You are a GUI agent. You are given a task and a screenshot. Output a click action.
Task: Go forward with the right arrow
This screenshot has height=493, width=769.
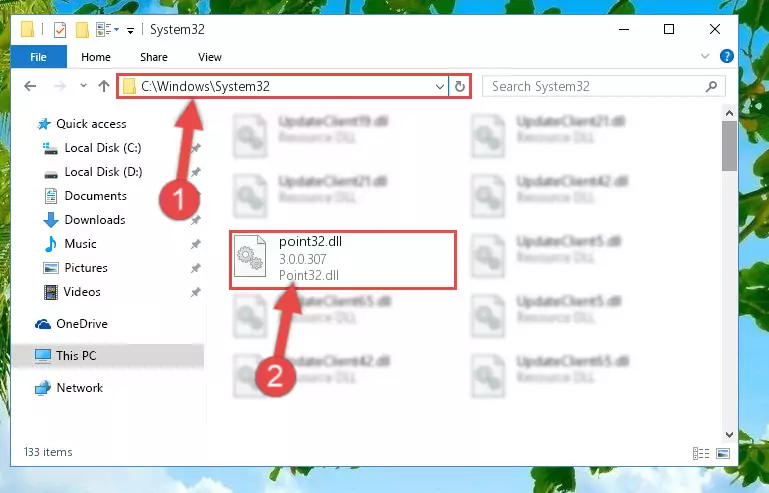(x=60, y=86)
